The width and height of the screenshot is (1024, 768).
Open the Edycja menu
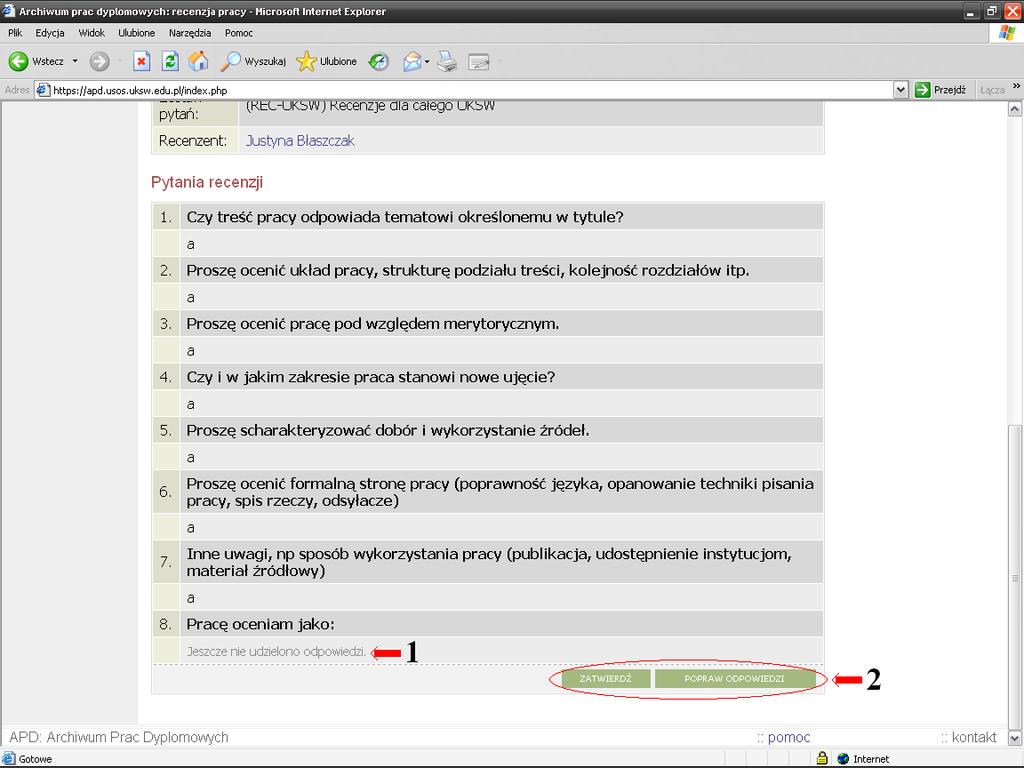pyautogui.click(x=50, y=33)
